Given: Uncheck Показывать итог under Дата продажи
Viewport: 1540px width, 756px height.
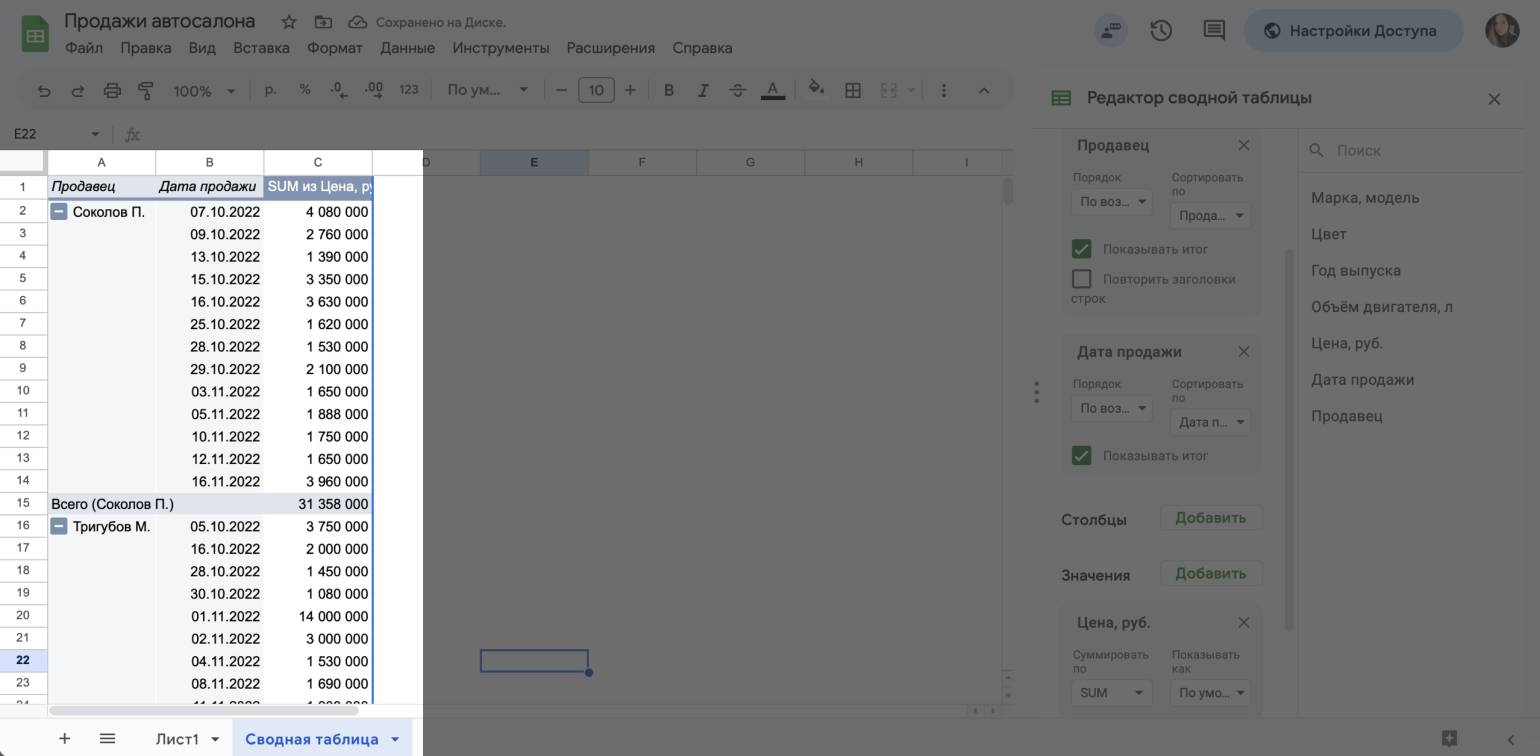Looking at the screenshot, I should pyautogui.click(x=1081, y=455).
